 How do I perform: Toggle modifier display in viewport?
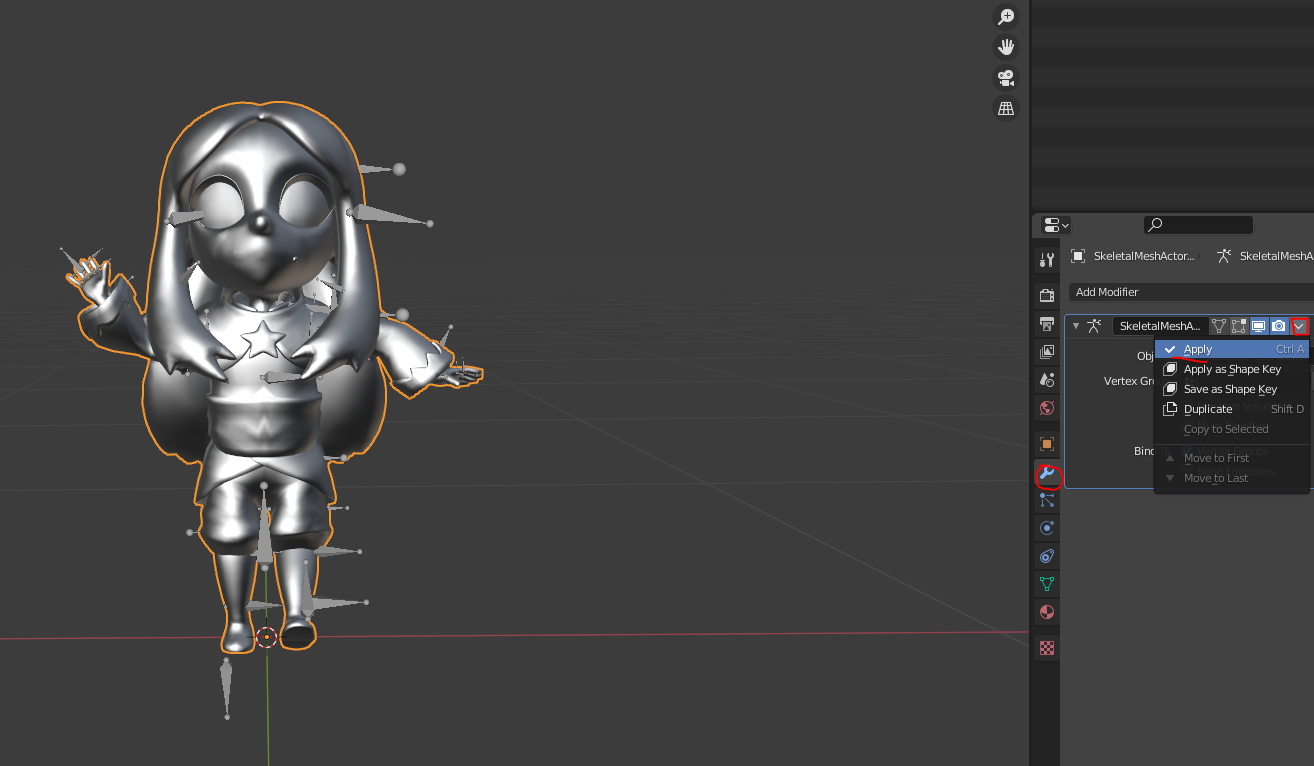tap(1259, 326)
